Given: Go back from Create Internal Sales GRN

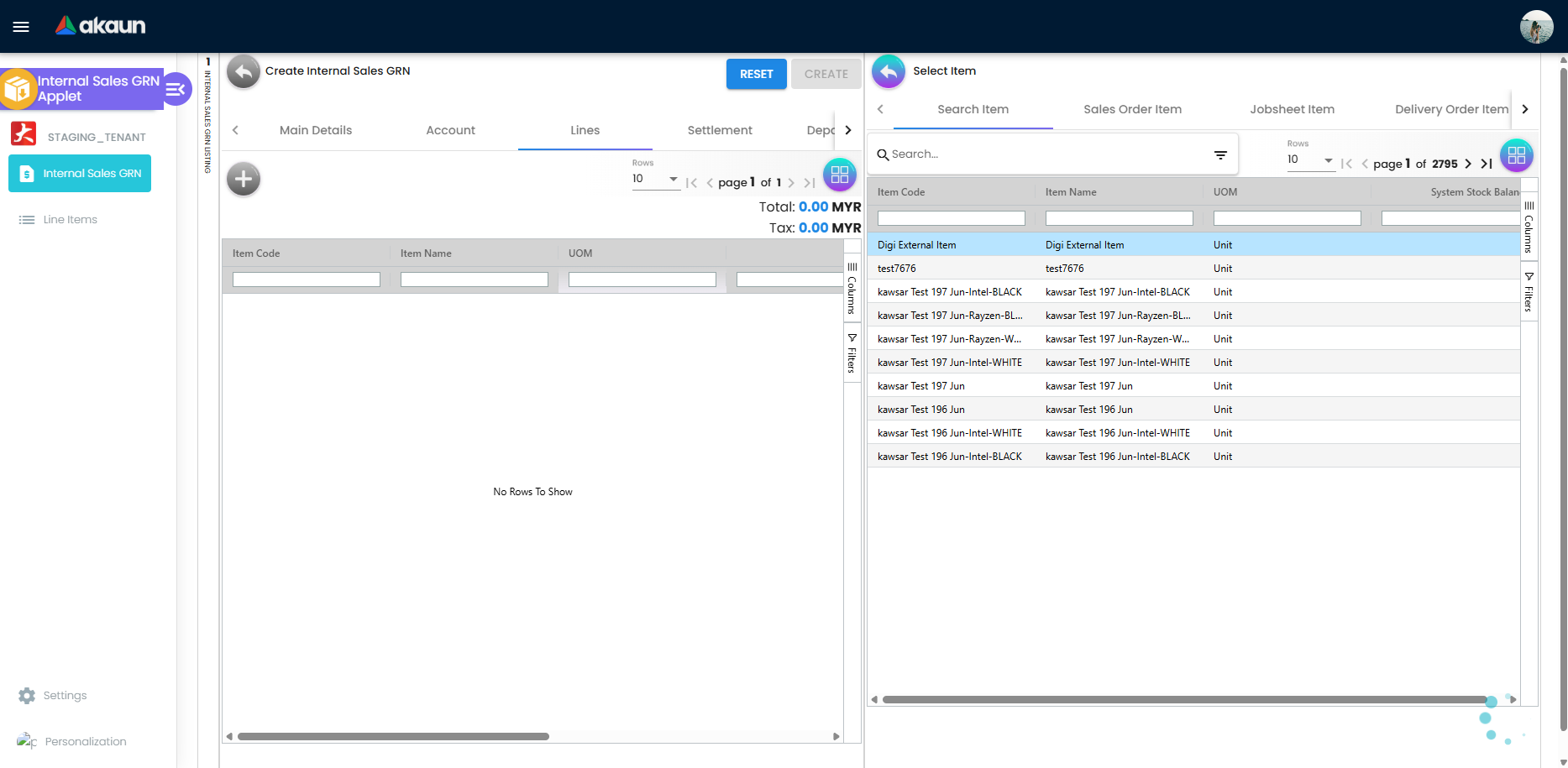Looking at the screenshot, I should pos(244,72).
